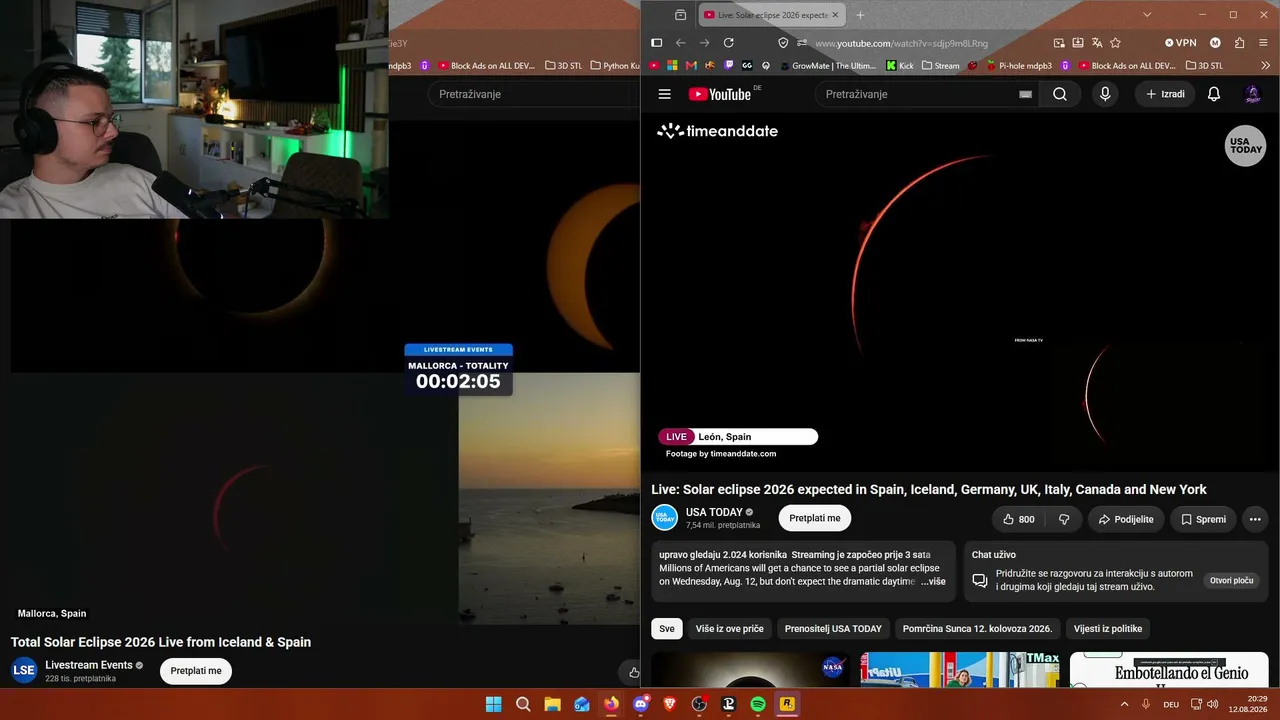This screenshot has width=1280, height=720.
Task: Open Spotify from the taskbar
Action: (x=758, y=704)
